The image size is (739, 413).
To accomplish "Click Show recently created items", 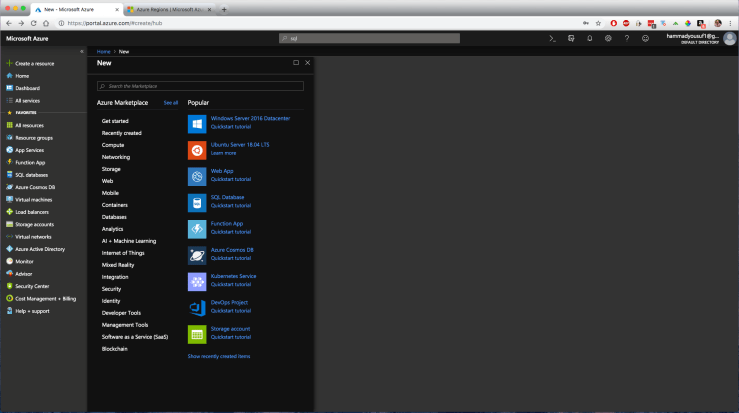I will click(219, 356).
